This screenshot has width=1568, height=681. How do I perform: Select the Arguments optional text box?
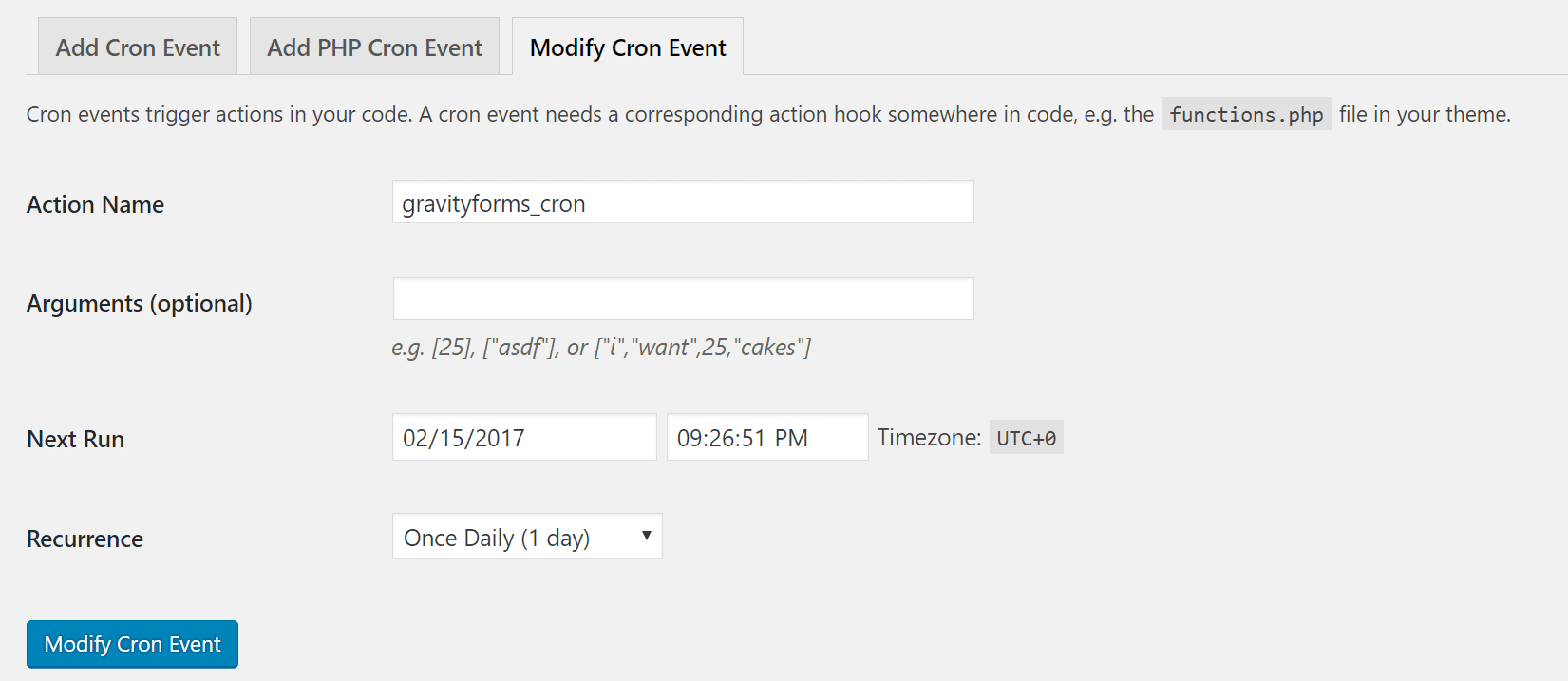point(683,298)
